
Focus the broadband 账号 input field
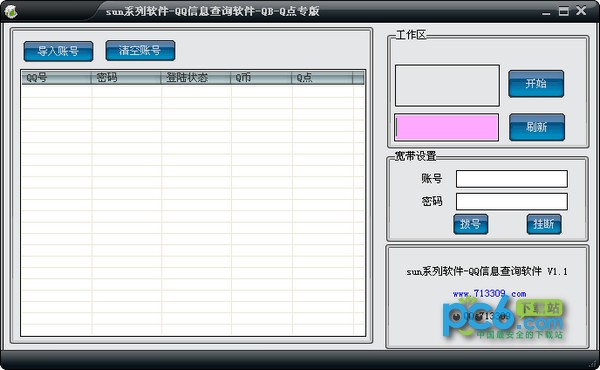click(512, 179)
